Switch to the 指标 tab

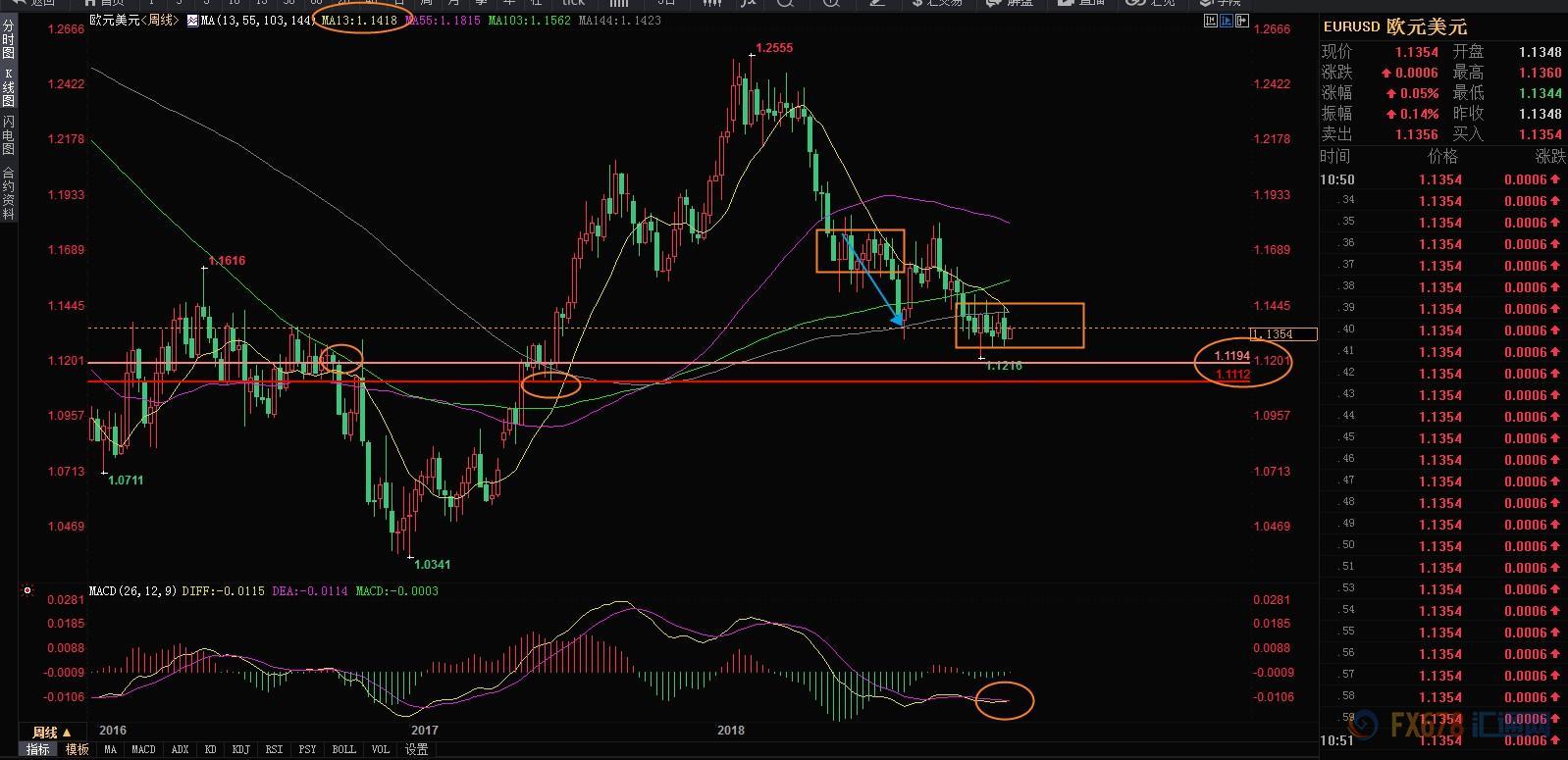click(x=37, y=749)
